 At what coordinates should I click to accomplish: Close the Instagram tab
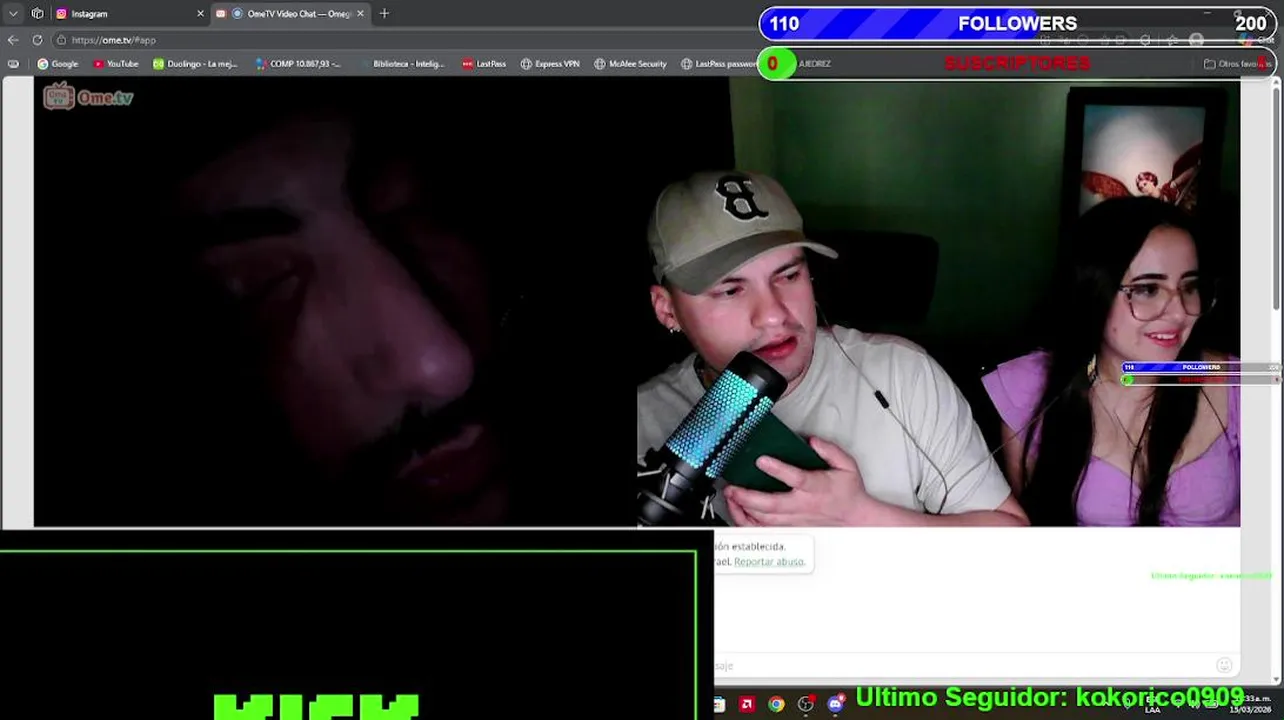[x=200, y=14]
